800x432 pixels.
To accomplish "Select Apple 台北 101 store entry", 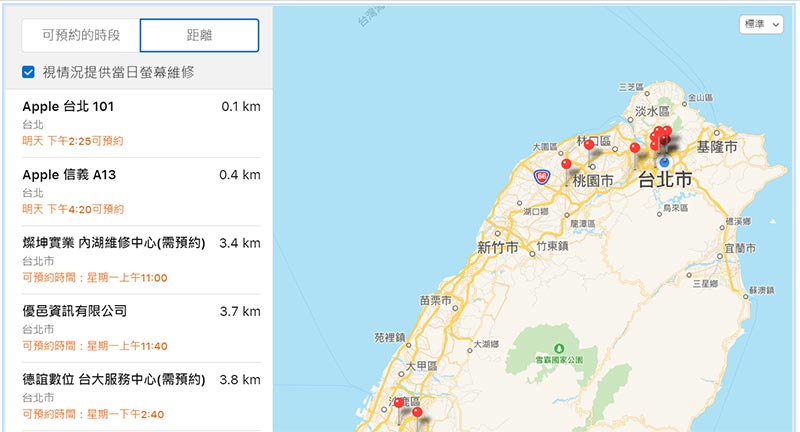I will click(x=141, y=123).
